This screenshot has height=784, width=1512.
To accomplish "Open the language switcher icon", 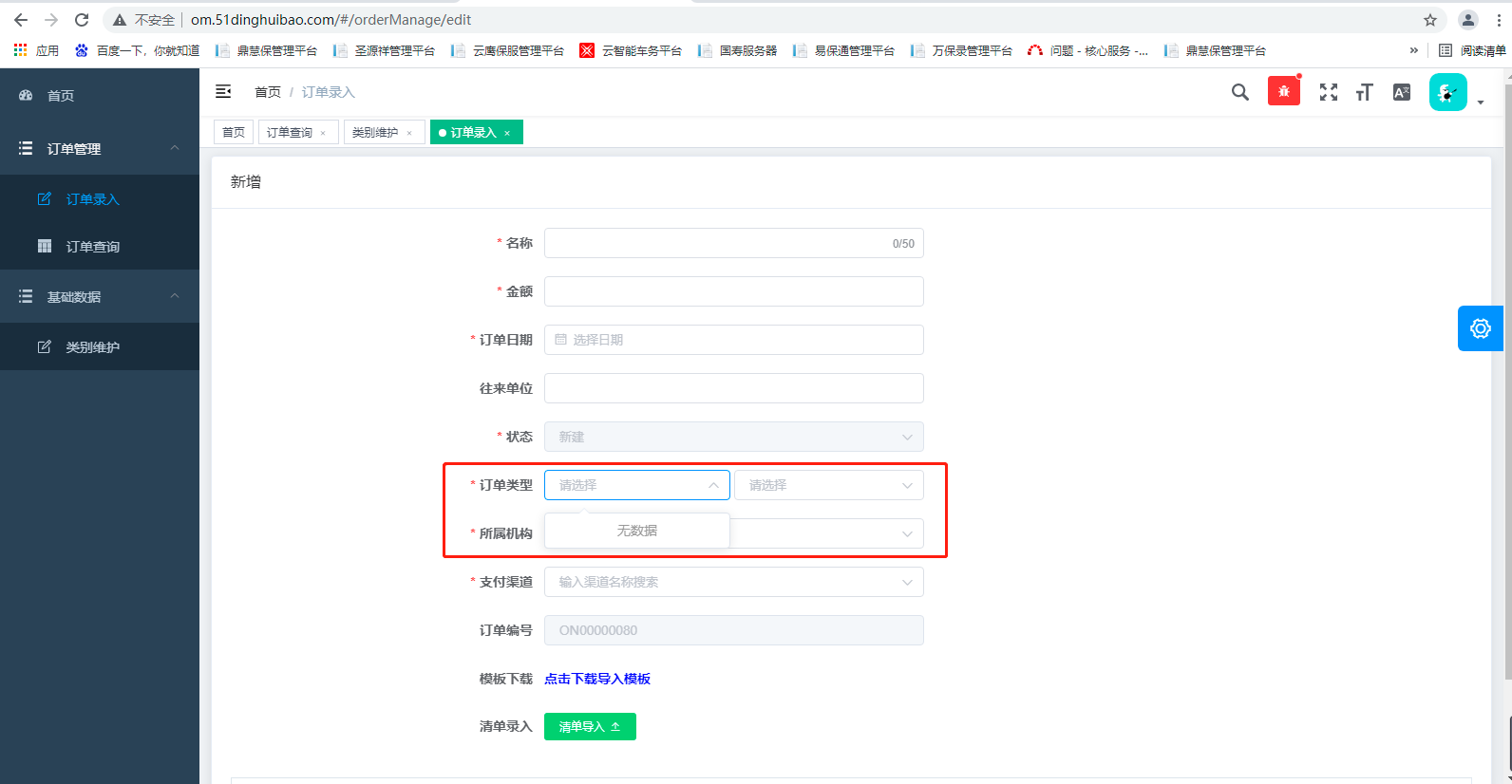I will pos(1402,92).
